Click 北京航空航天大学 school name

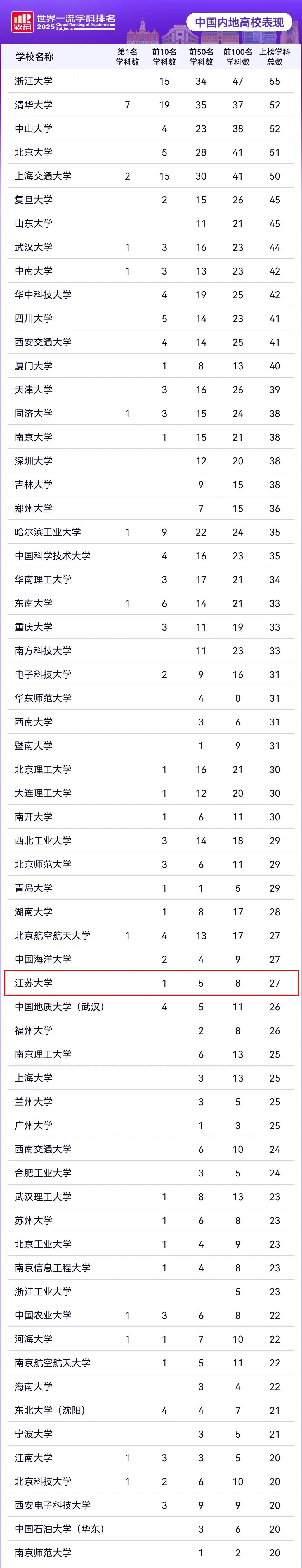coord(53,935)
